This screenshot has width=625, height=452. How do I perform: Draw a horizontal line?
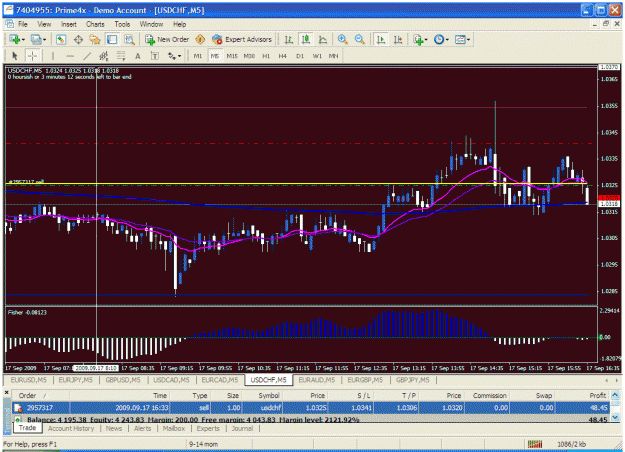[70, 56]
